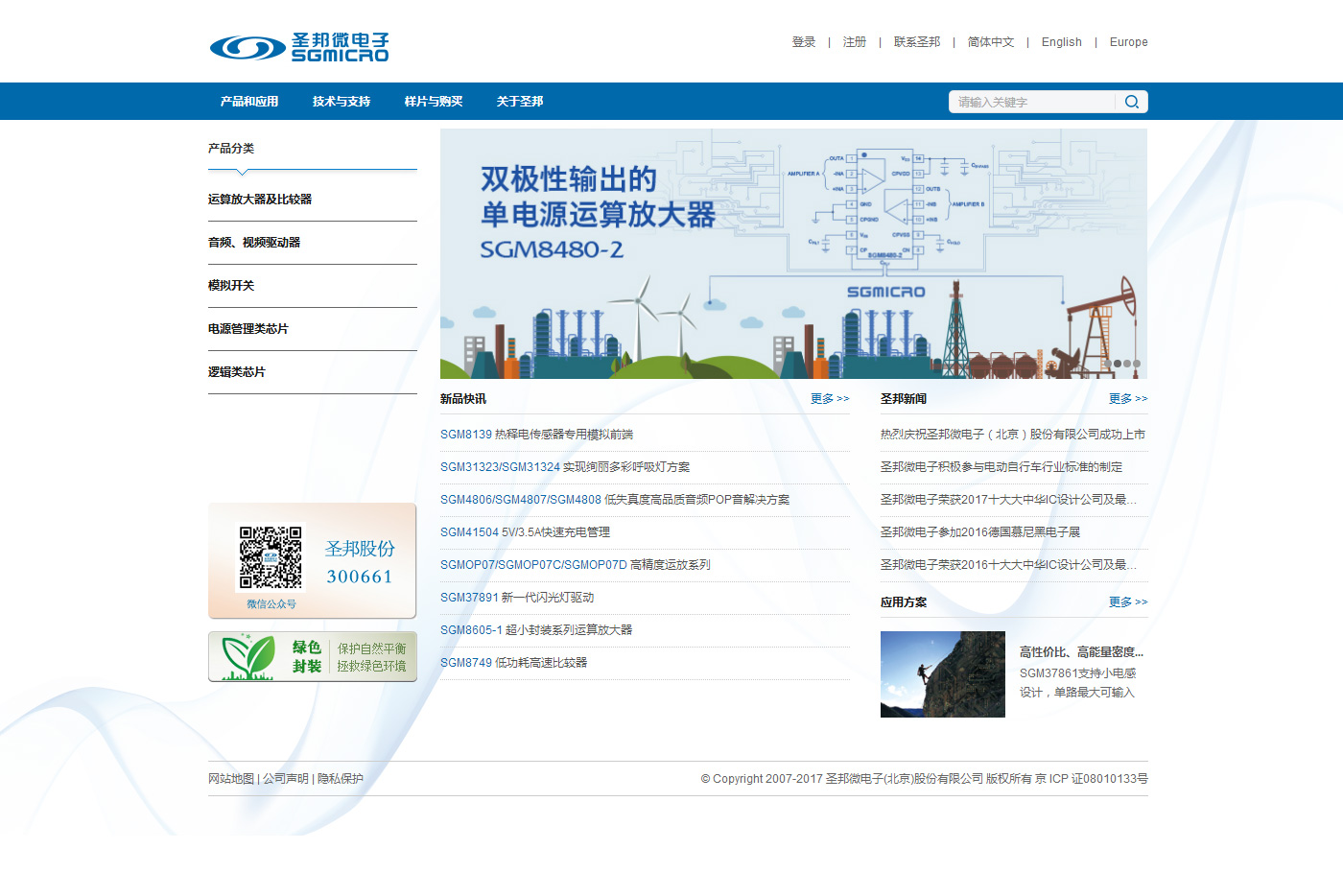Click the 应用方案 section heading
Image resolution: width=1343 pixels, height=896 pixels.
904,602
